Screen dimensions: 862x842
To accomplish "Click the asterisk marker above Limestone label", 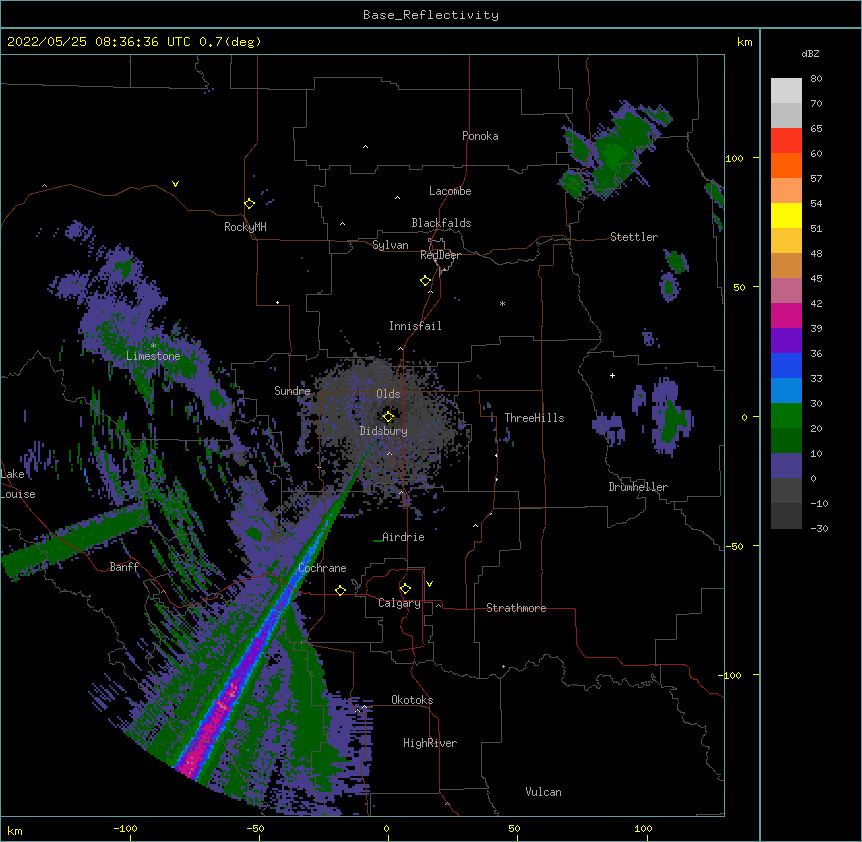I will click(153, 345).
